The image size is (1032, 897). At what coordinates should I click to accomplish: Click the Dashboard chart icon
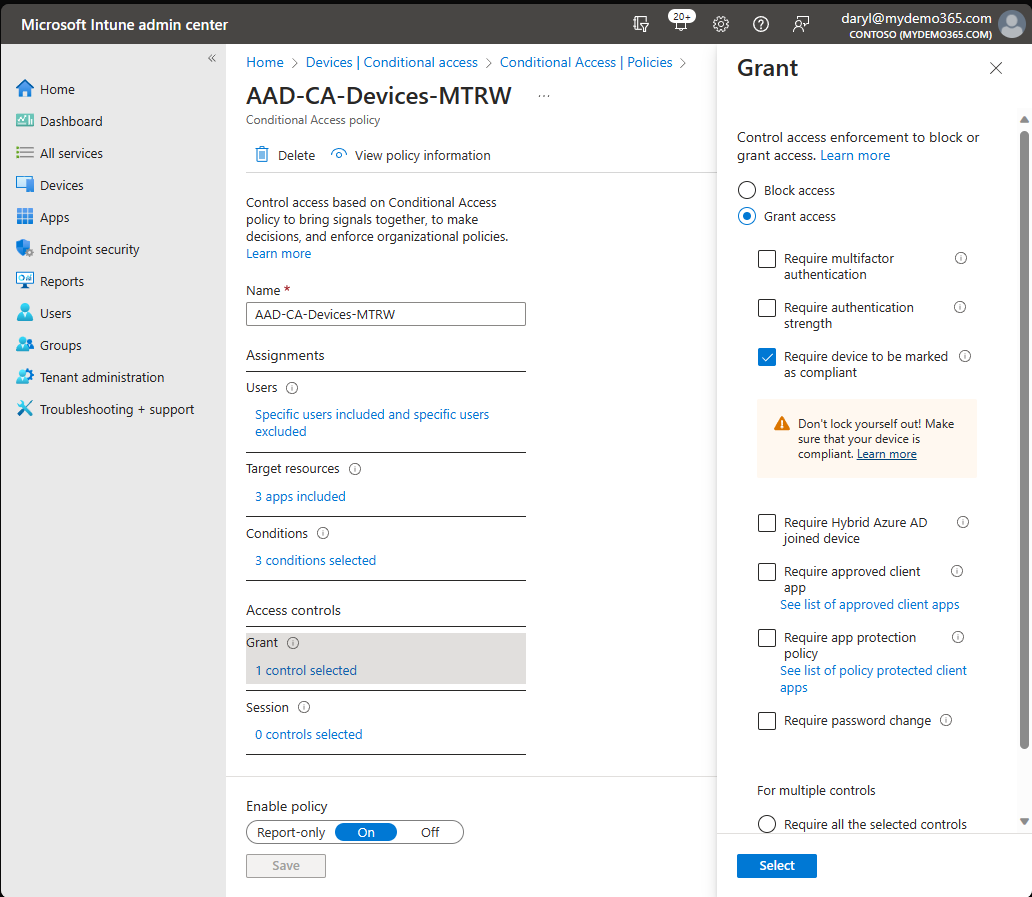[25, 120]
